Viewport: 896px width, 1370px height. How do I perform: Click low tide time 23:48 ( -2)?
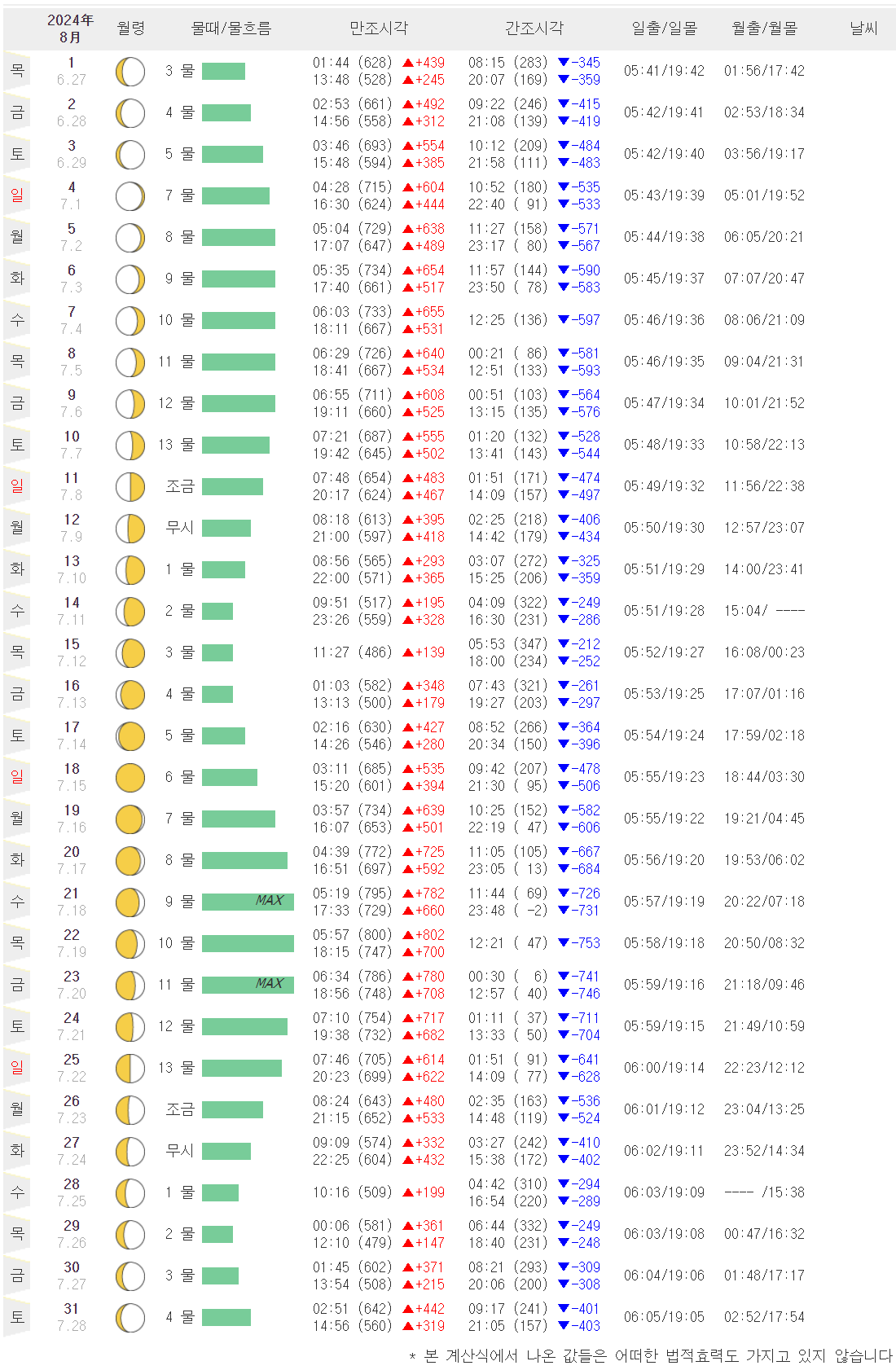pyautogui.click(x=507, y=911)
